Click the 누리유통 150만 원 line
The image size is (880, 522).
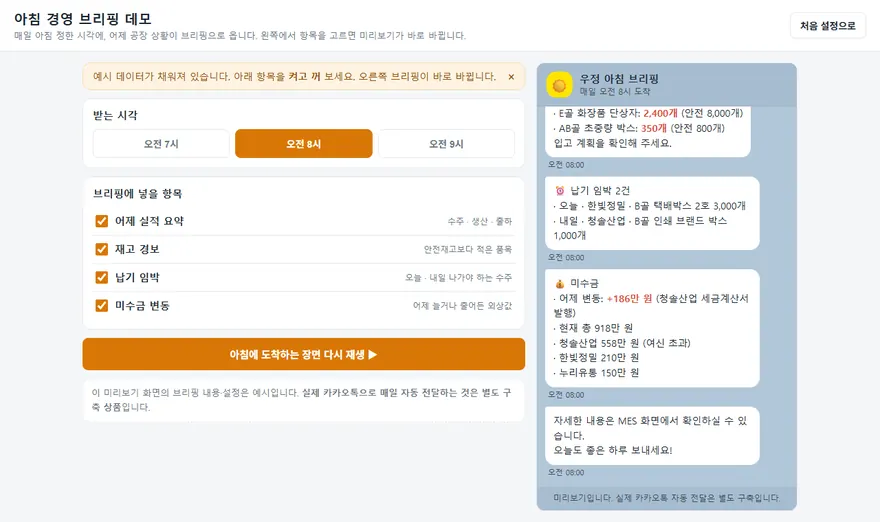click(x=597, y=373)
